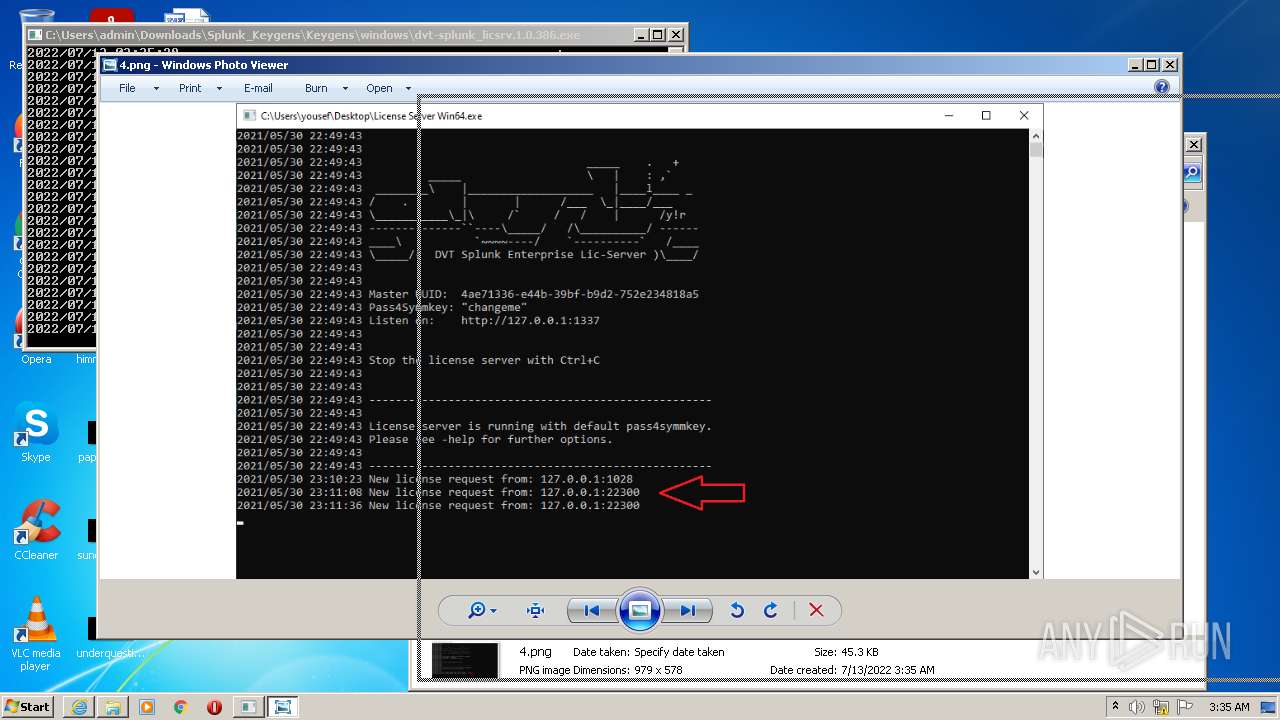Open the Start menu
Viewport: 1280px width, 720px height.
coord(27,706)
